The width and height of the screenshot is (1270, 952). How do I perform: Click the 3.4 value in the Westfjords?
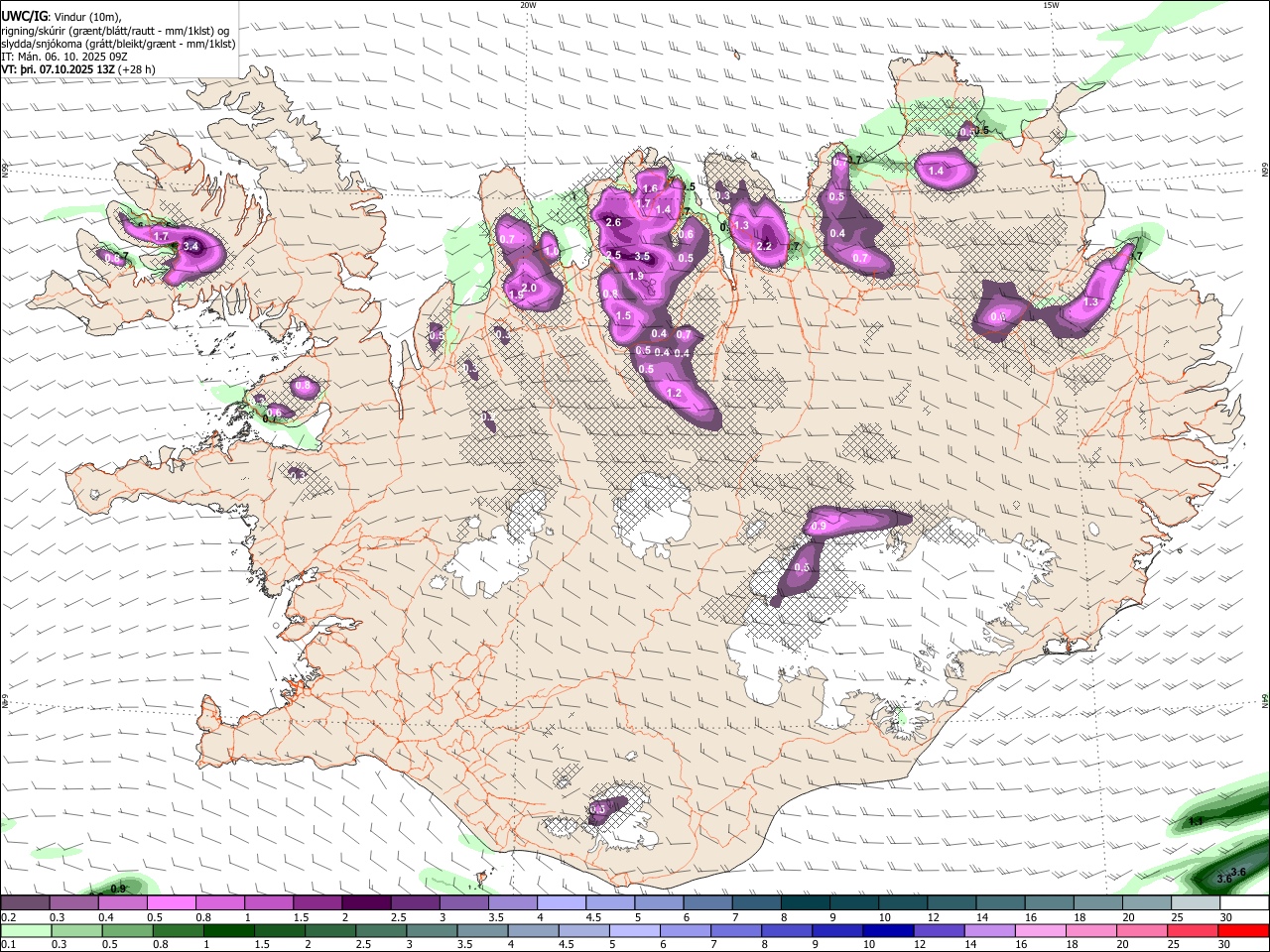(x=191, y=246)
